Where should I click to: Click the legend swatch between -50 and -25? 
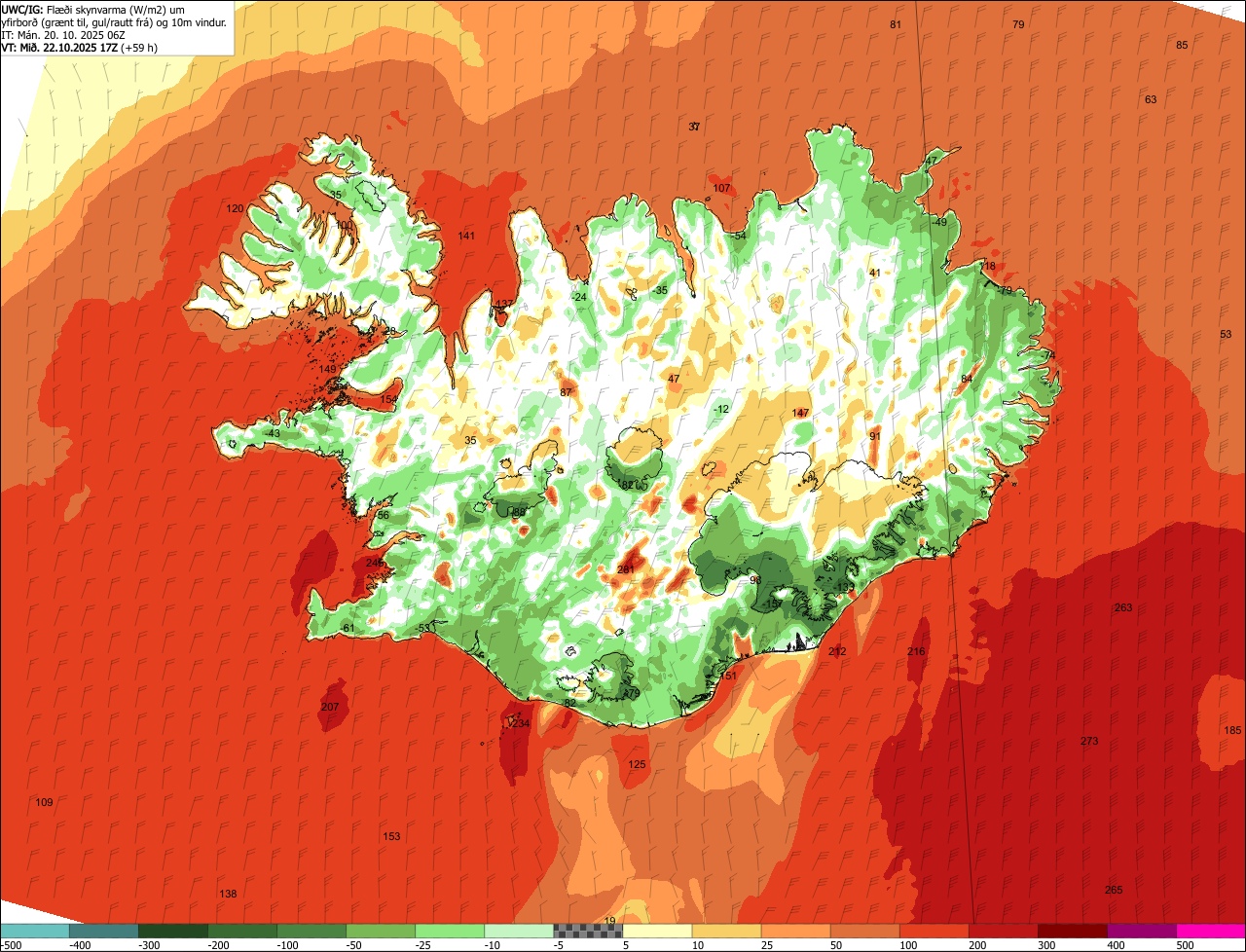pos(381,931)
